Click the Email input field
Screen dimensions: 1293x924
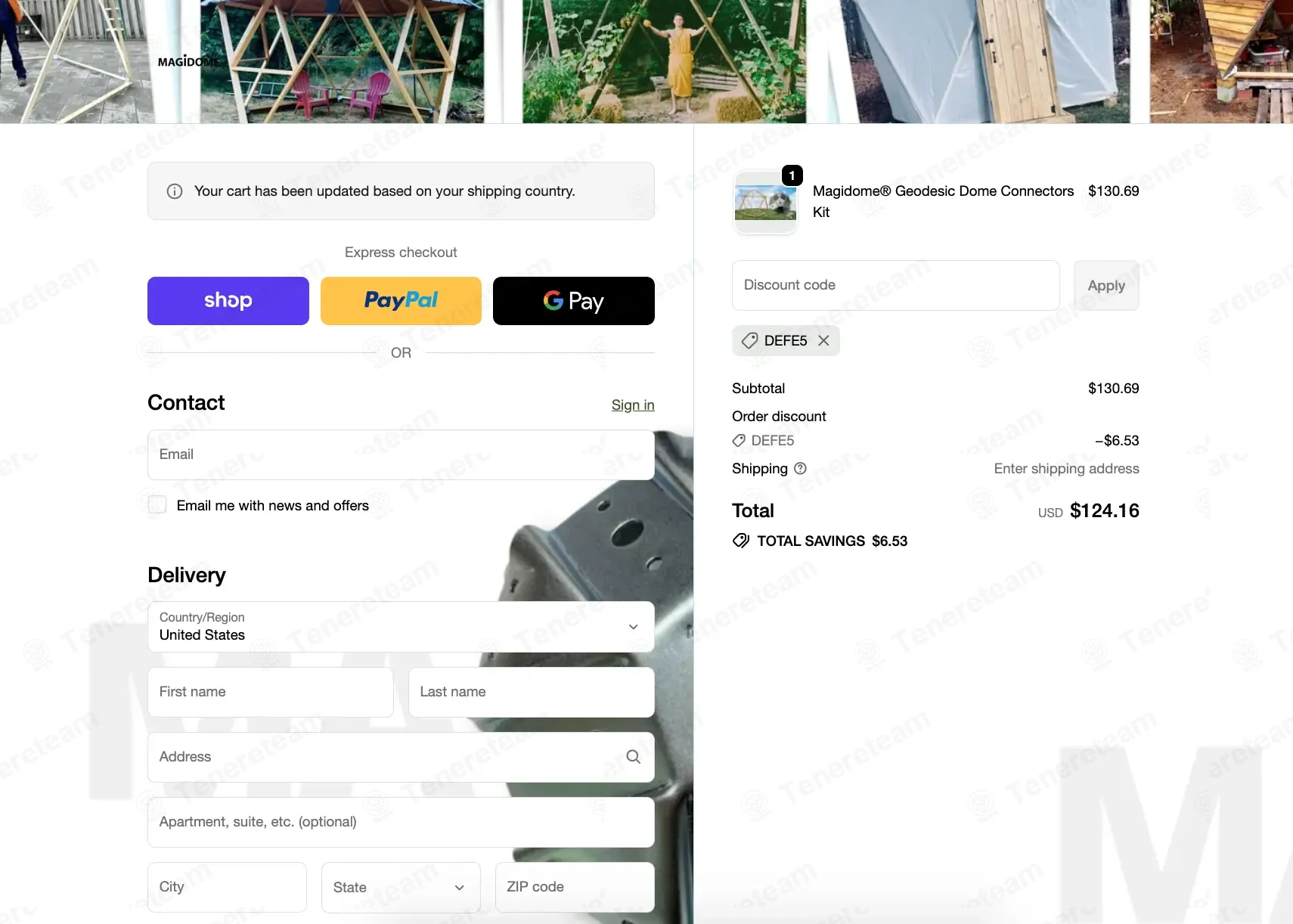[401, 454]
